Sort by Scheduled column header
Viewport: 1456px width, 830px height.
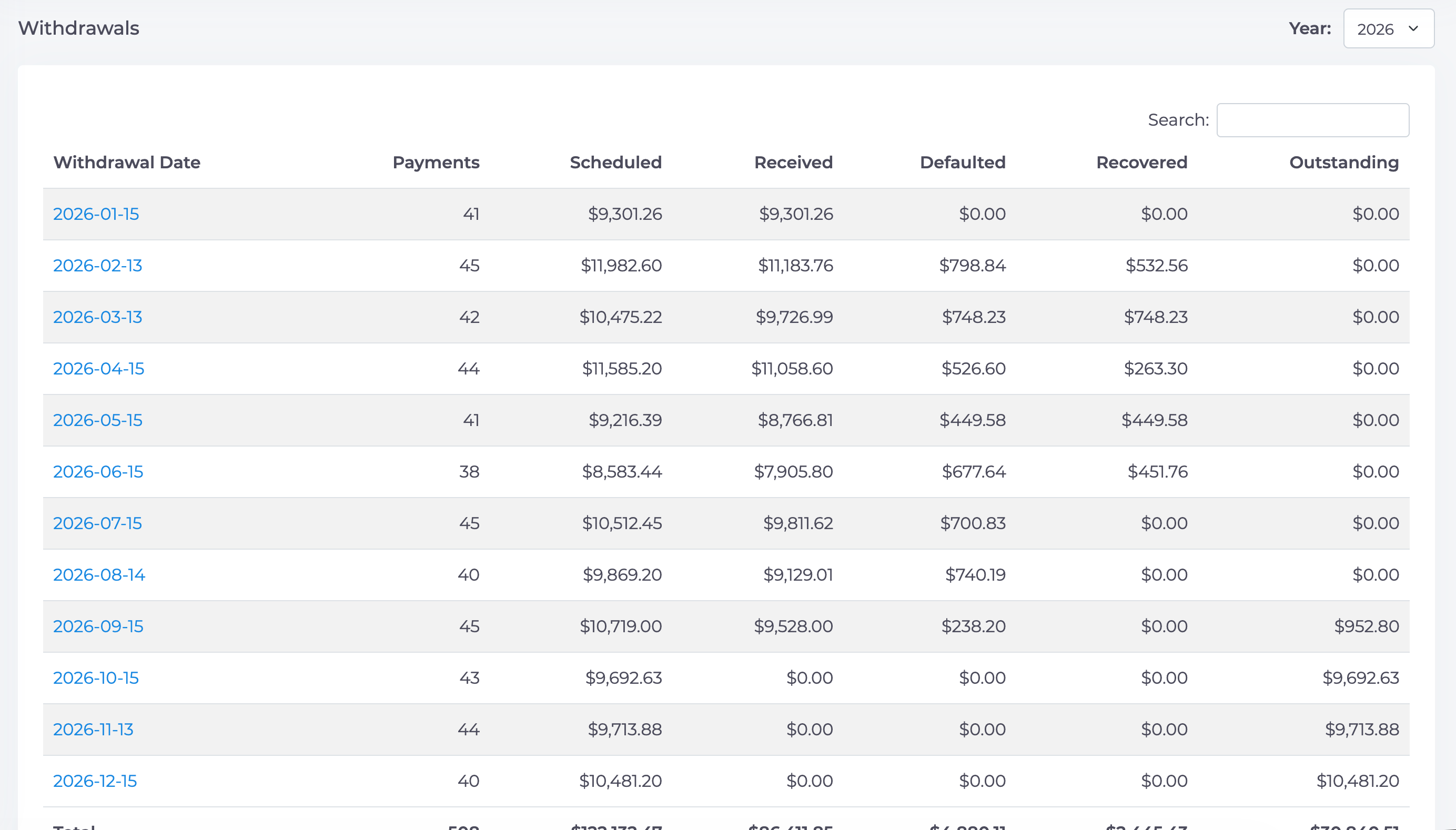click(615, 163)
